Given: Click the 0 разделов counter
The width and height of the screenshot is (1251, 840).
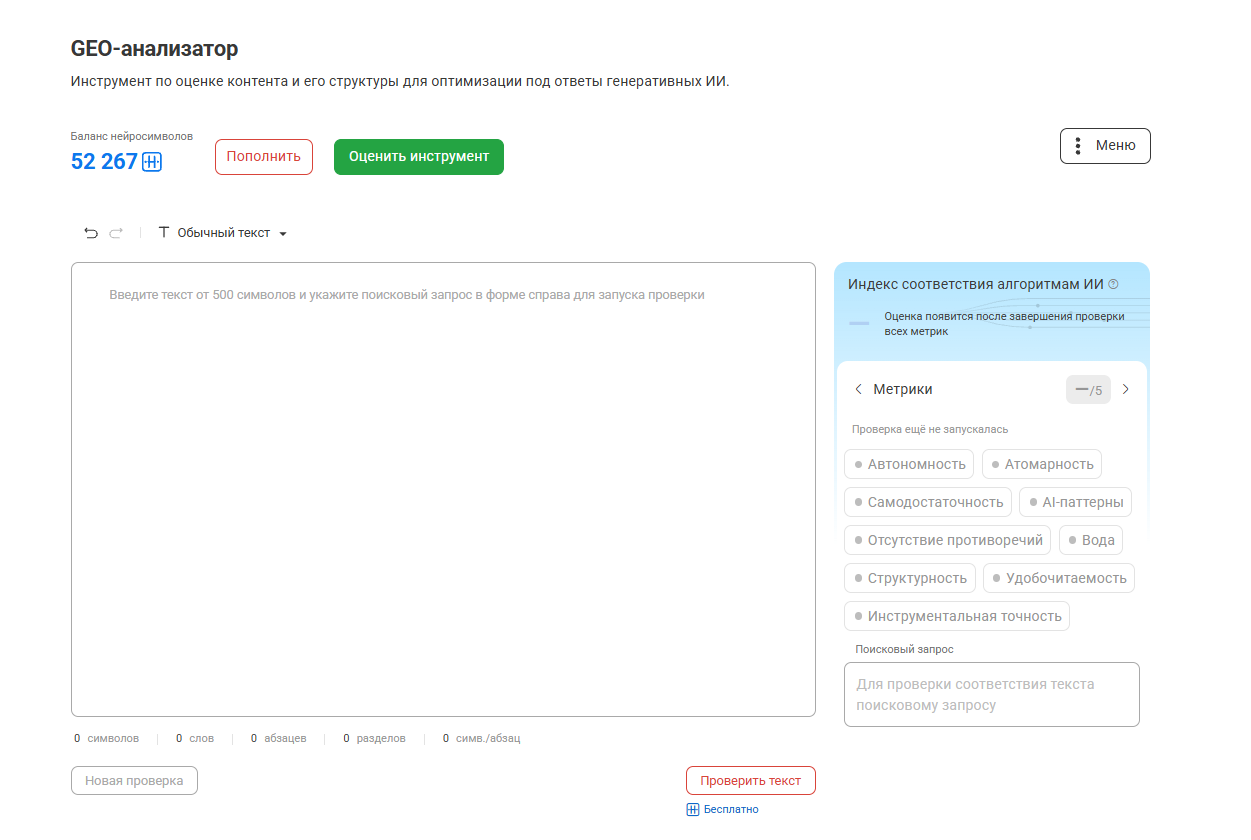Looking at the screenshot, I should point(375,739).
